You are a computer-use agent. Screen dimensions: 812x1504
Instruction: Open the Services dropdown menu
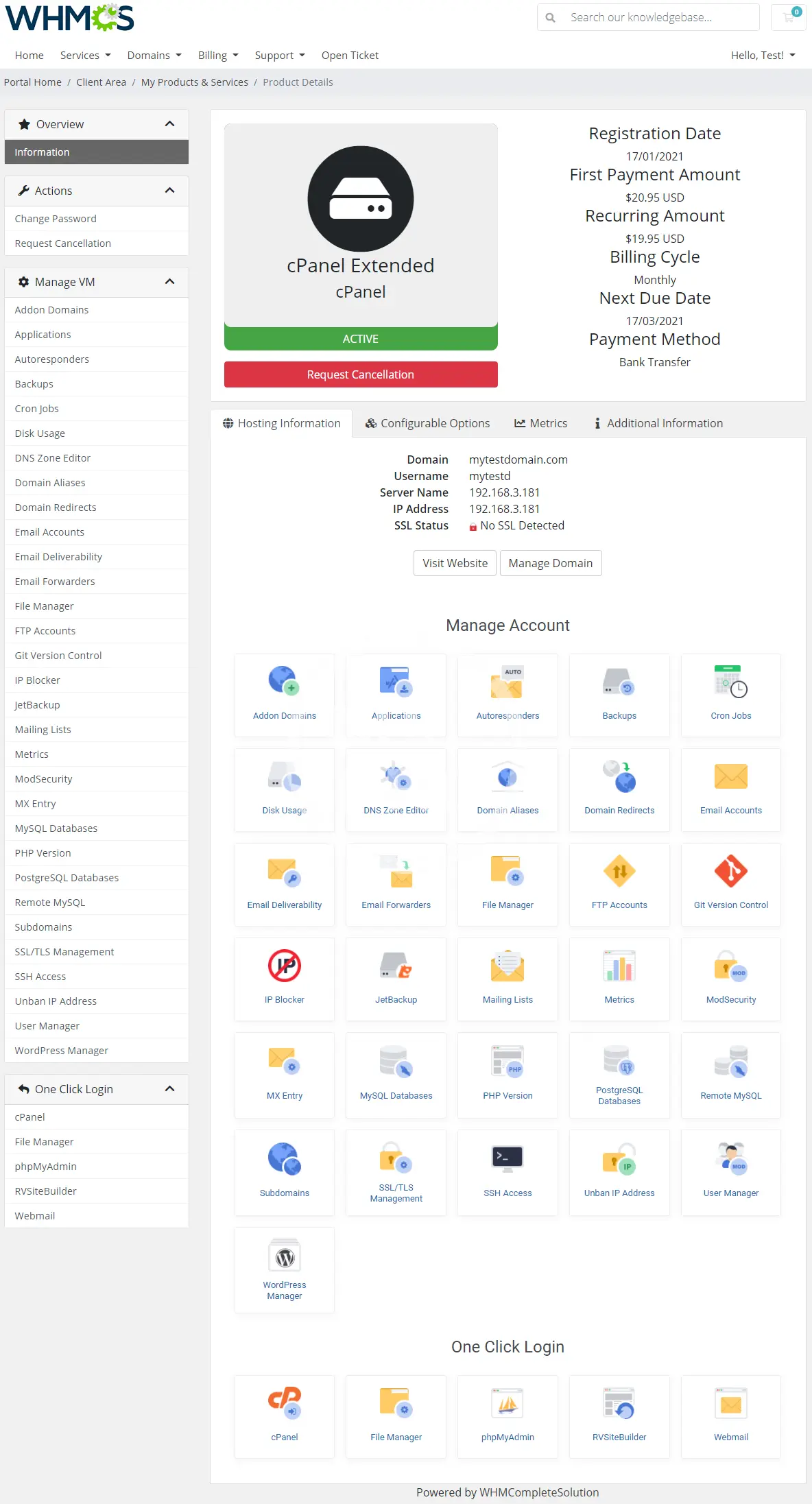point(85,56)
